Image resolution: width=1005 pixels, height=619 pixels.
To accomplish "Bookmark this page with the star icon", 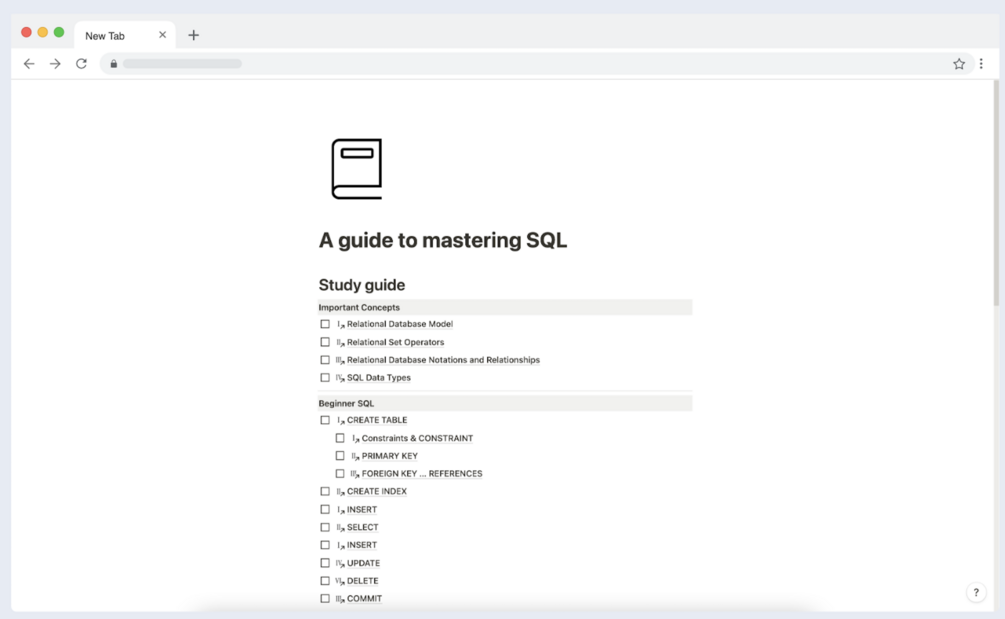I will [x=959, y=64].
